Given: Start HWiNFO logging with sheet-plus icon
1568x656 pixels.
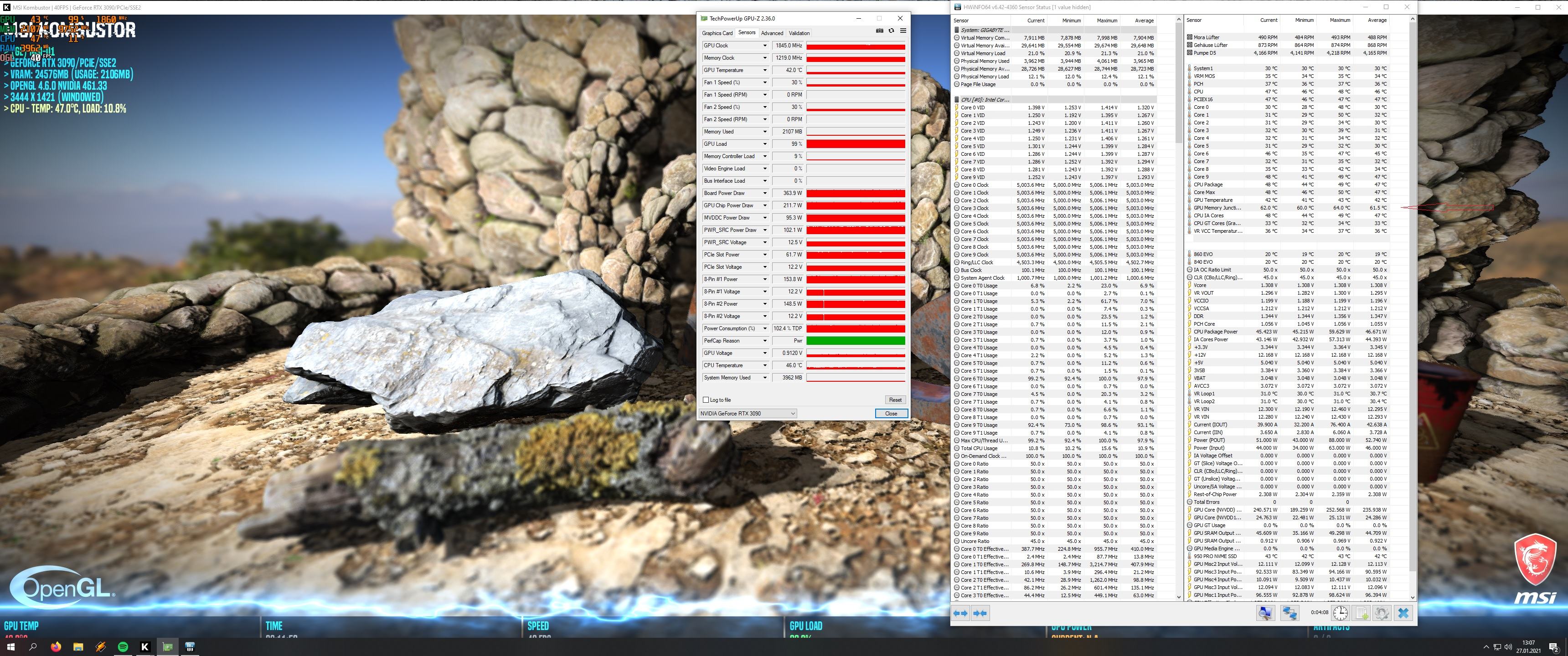Looking at the screenshot, I should pyautogui.click(x=1362, y=613).
